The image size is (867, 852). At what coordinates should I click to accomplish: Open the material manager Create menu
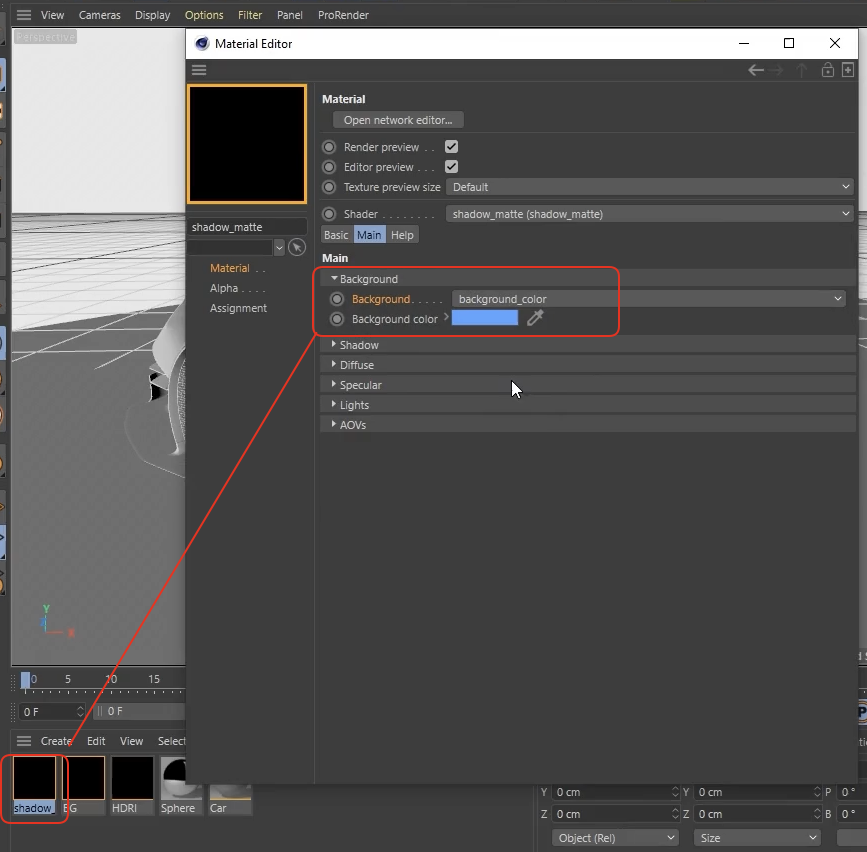56,741
